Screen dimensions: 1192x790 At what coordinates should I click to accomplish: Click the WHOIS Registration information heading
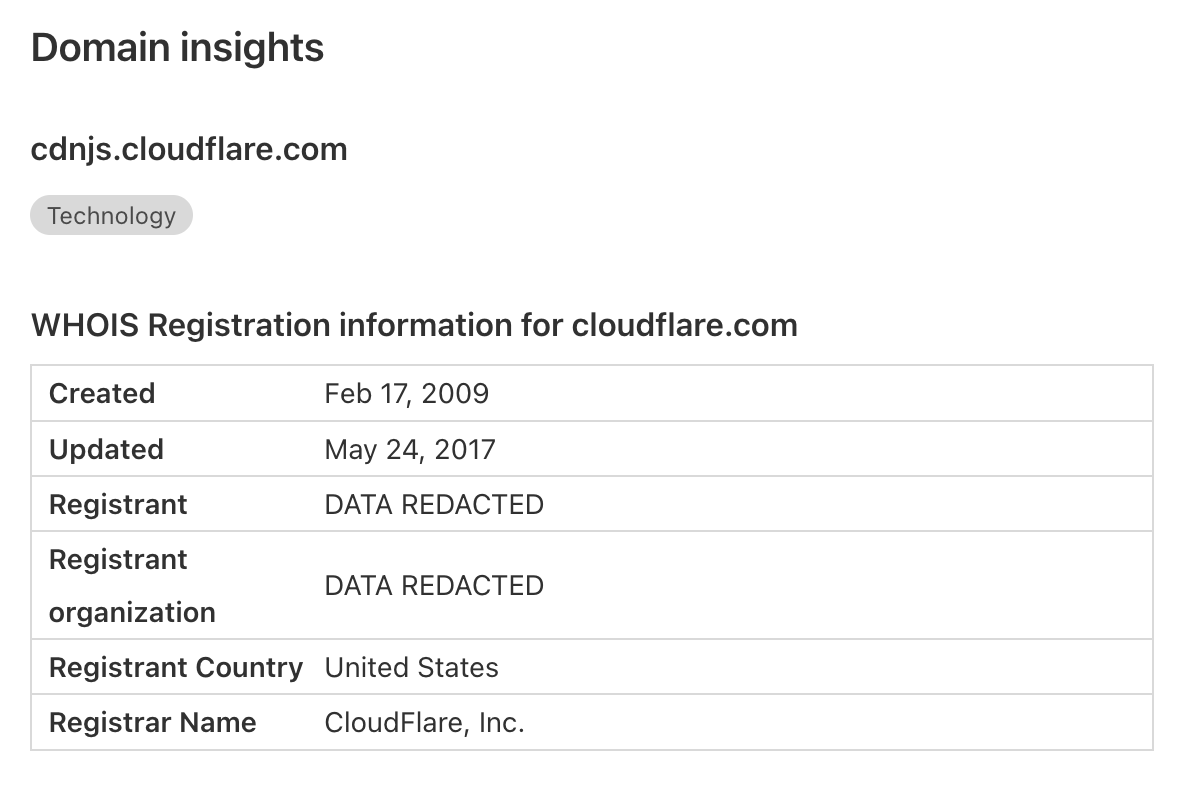point(414,325)
